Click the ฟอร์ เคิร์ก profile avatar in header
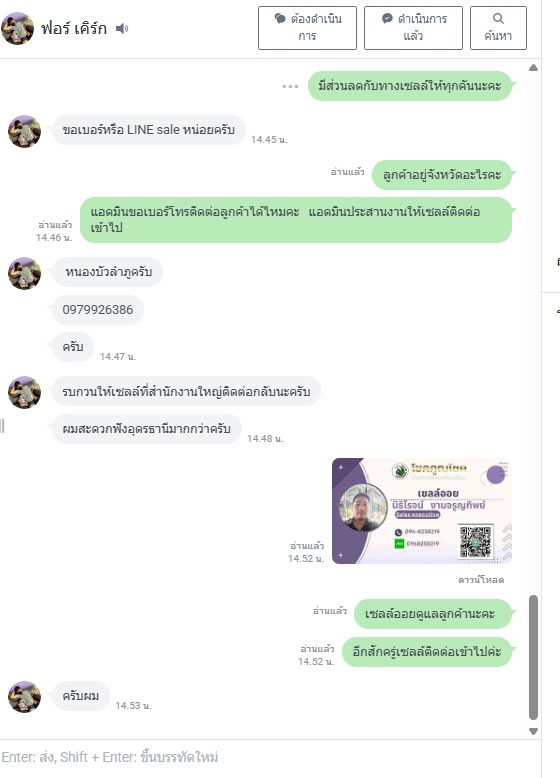 (17, 28)
